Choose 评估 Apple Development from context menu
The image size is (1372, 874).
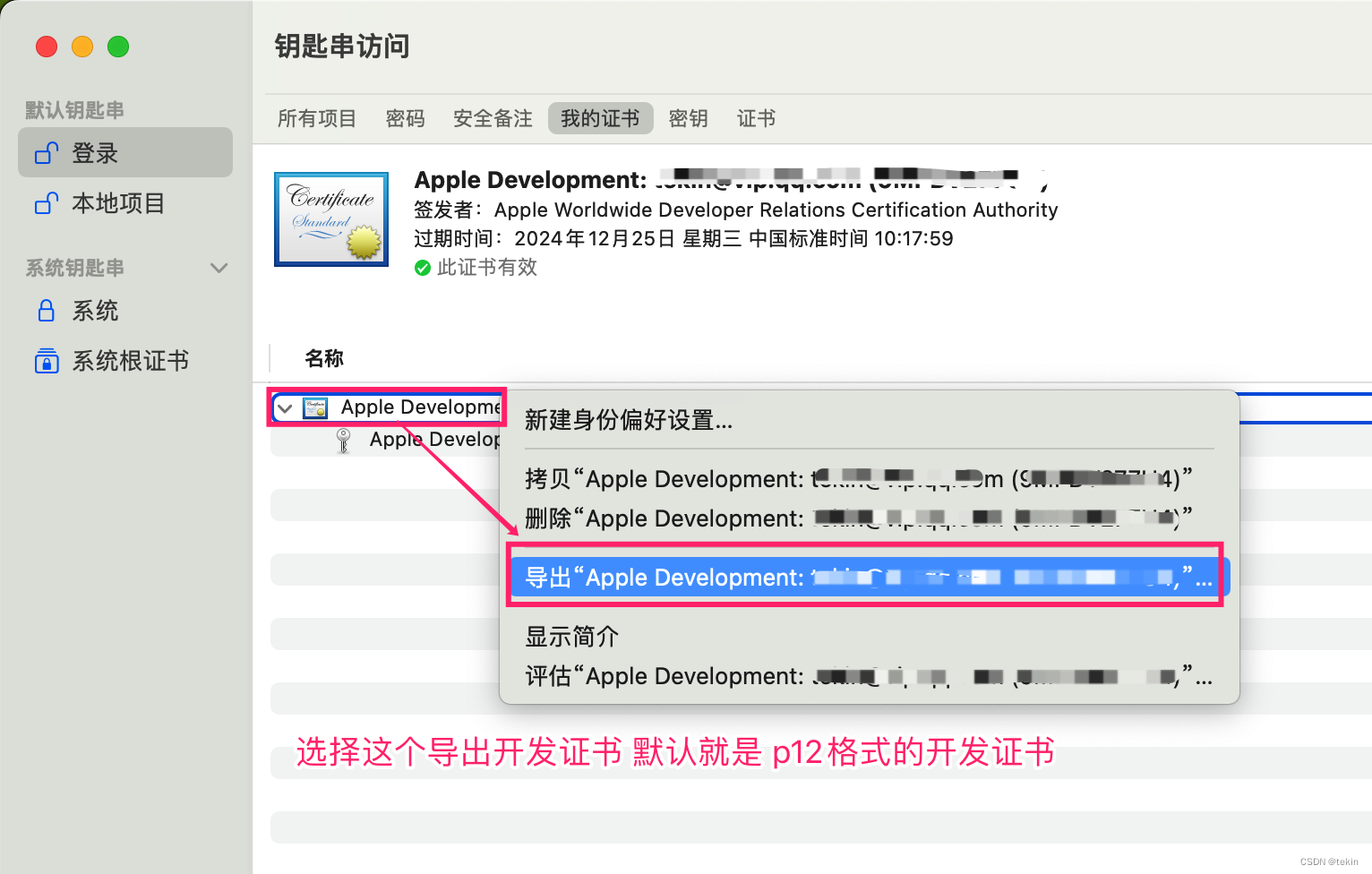[x=869, y=676]
